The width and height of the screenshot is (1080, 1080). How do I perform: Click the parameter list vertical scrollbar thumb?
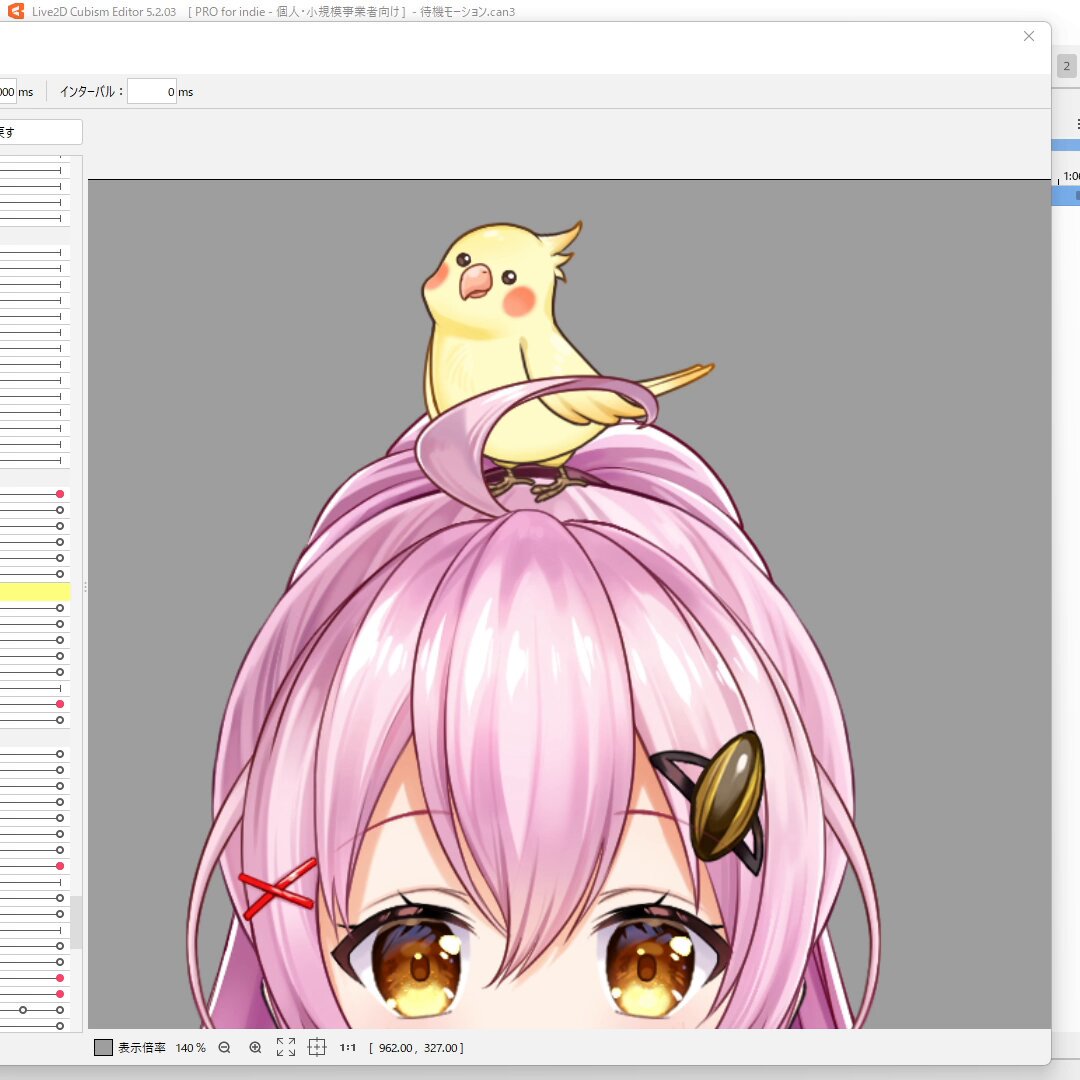[x=76, y=922]
